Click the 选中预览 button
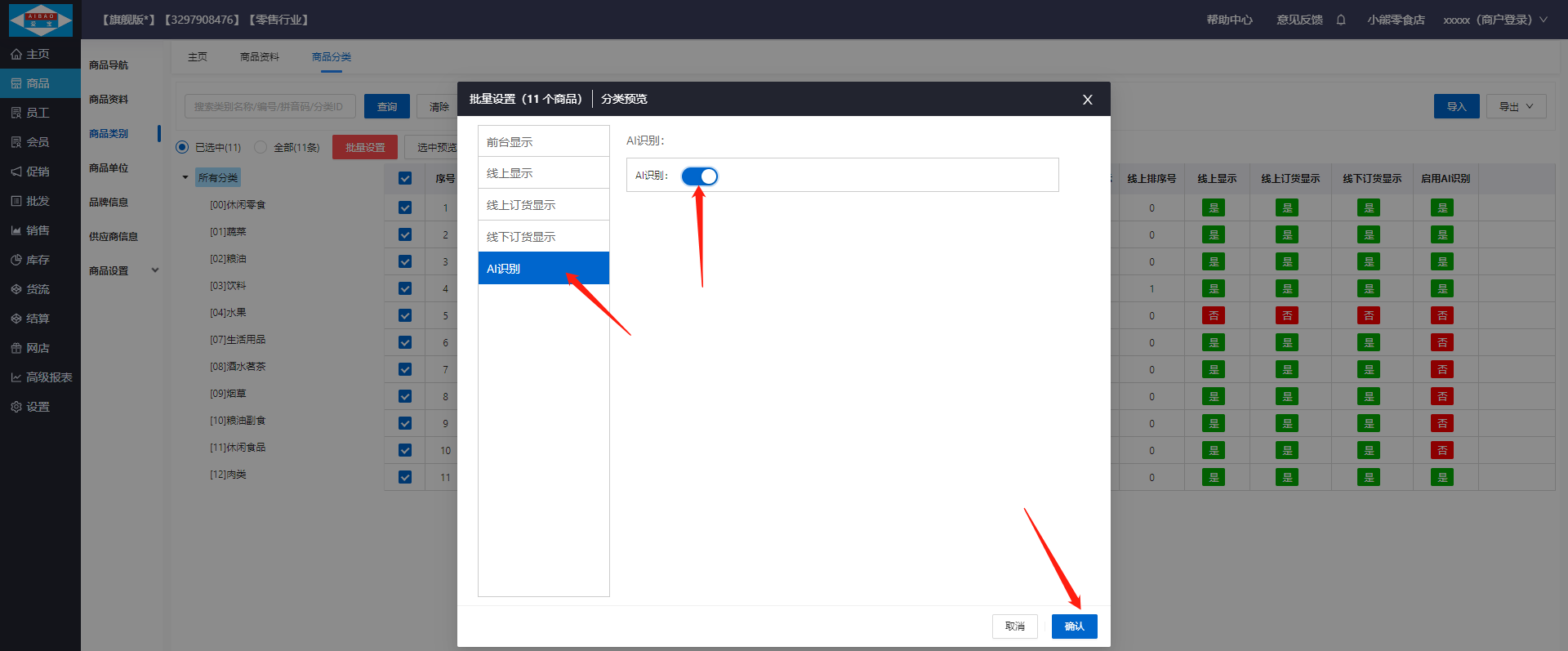1568x651 pixels. [433, 147]
